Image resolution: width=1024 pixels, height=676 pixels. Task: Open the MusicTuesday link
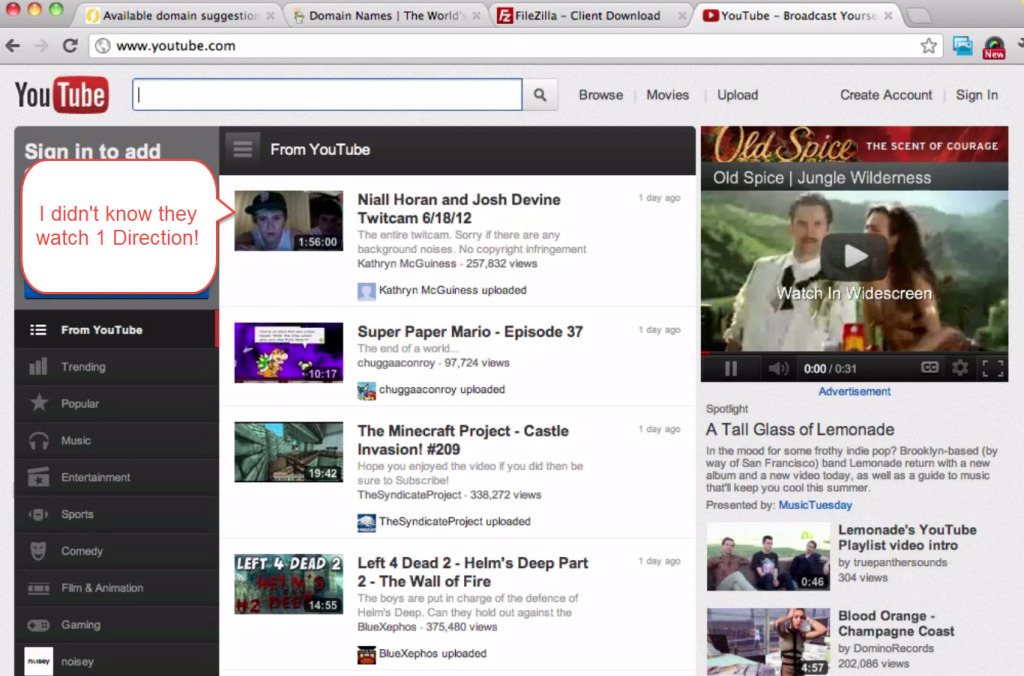point(815,505)
